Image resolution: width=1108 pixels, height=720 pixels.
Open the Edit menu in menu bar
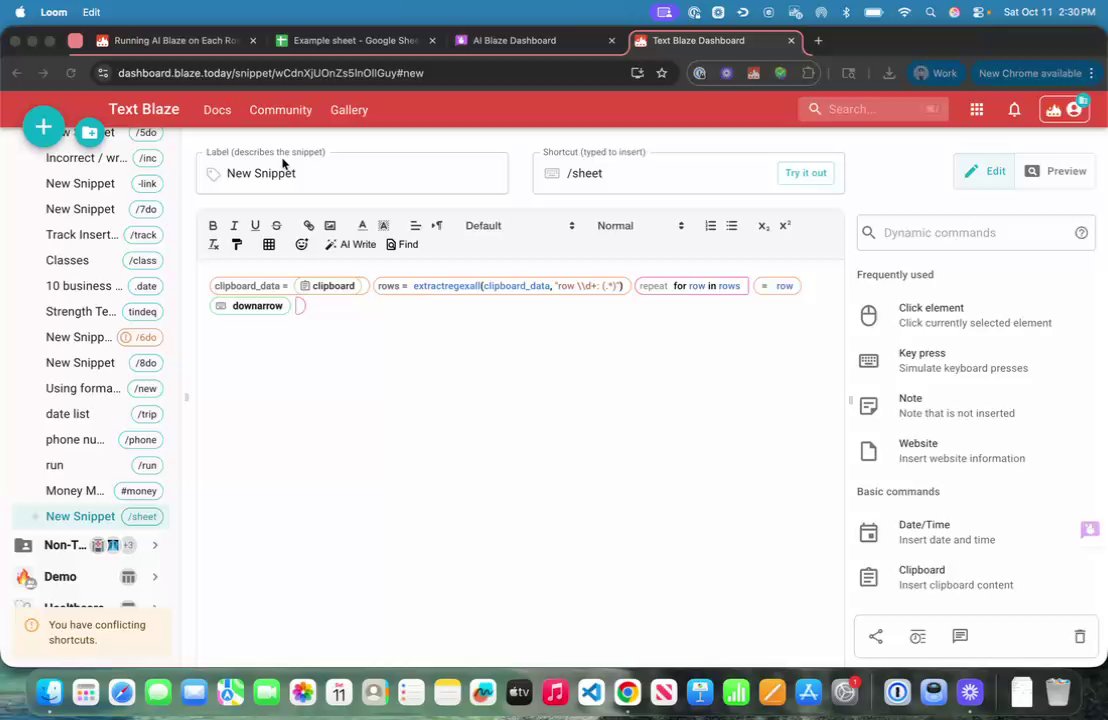[91, 12]
